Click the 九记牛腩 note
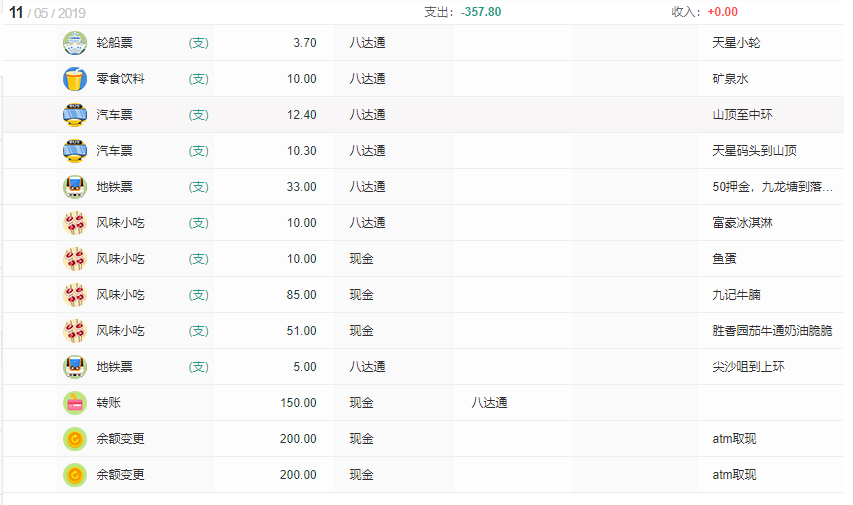Image resolution: width=853 pixels, height=505 pixels. (x=736, y=294)
